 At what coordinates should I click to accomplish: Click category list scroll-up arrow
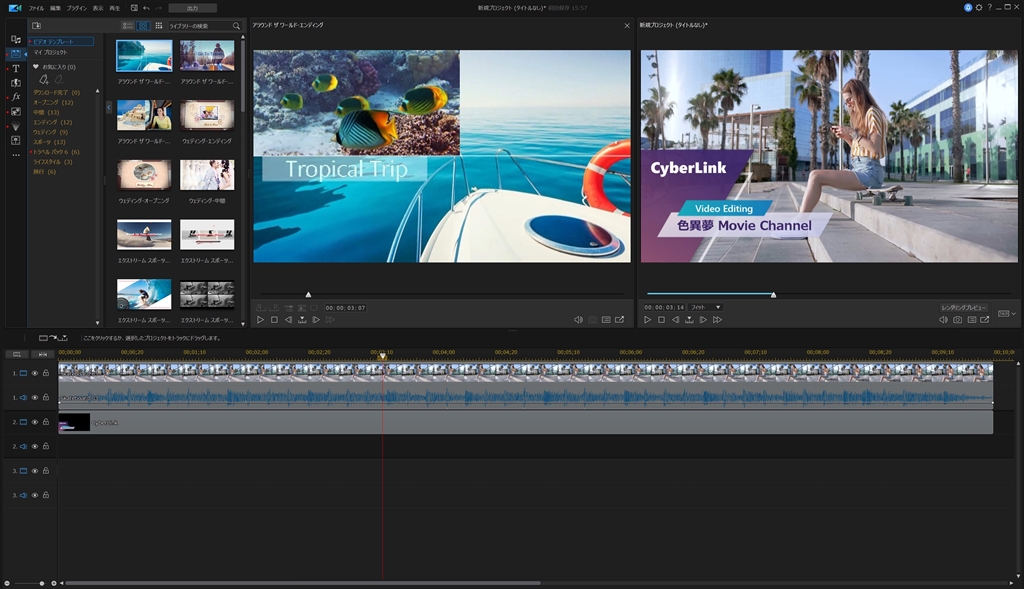pos(97,91)
